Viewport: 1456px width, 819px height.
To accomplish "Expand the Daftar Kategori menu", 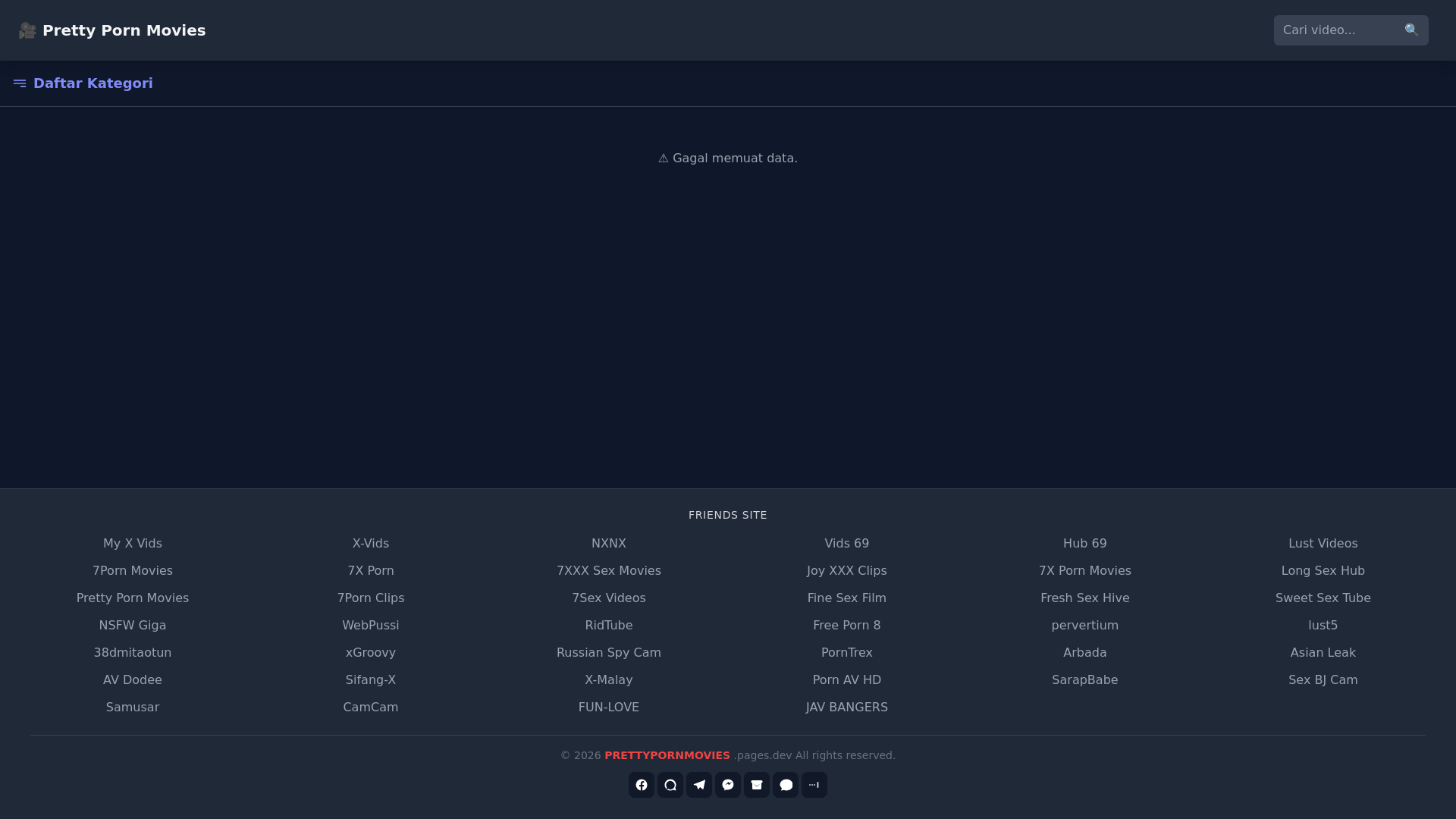I will pyautogui.click(x=83, y=83).
